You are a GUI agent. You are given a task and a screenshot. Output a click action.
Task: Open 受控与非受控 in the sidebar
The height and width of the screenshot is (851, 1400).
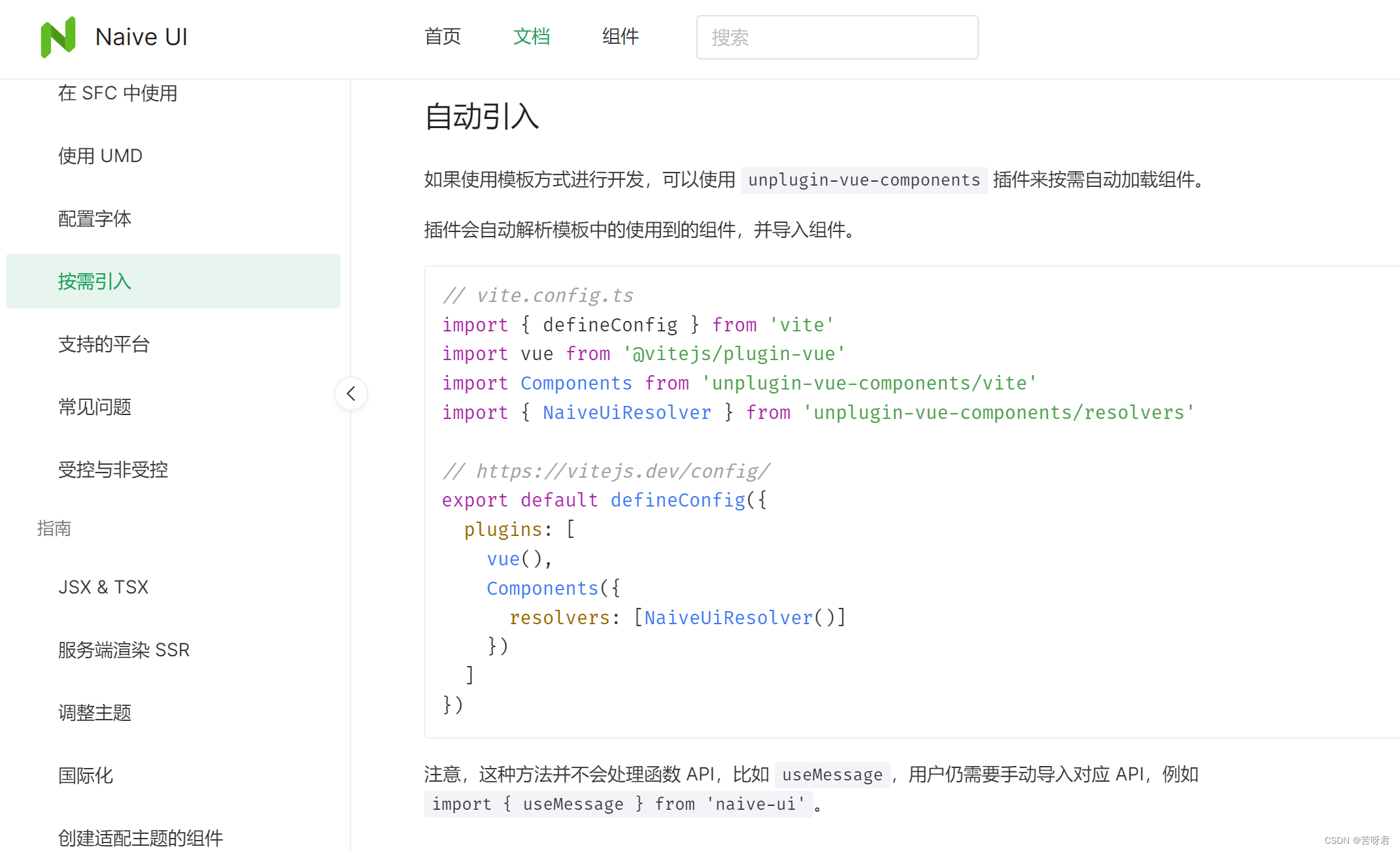(x=112, y=469)
